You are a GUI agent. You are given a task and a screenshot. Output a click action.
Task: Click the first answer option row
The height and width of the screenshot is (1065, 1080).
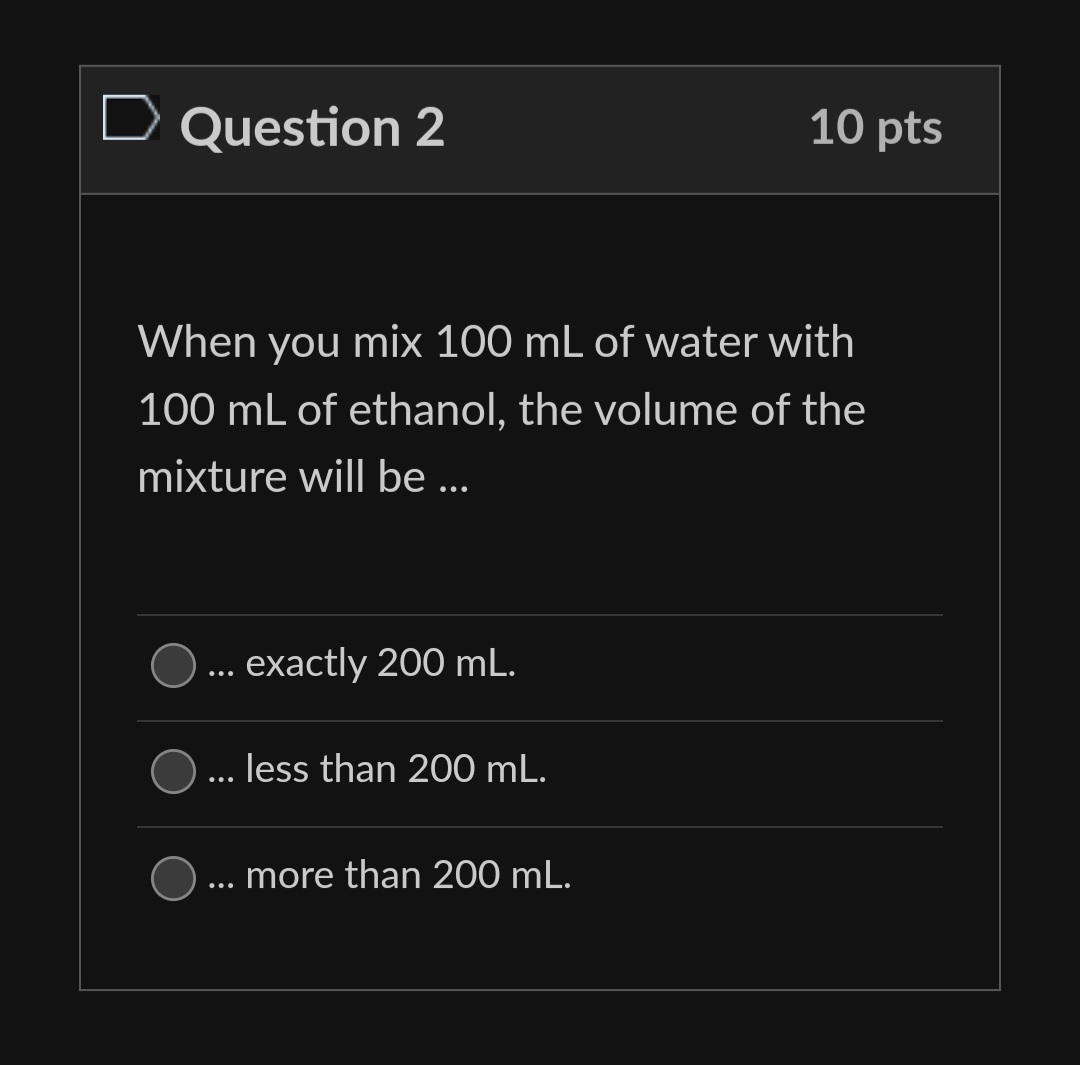pos(540,664)
